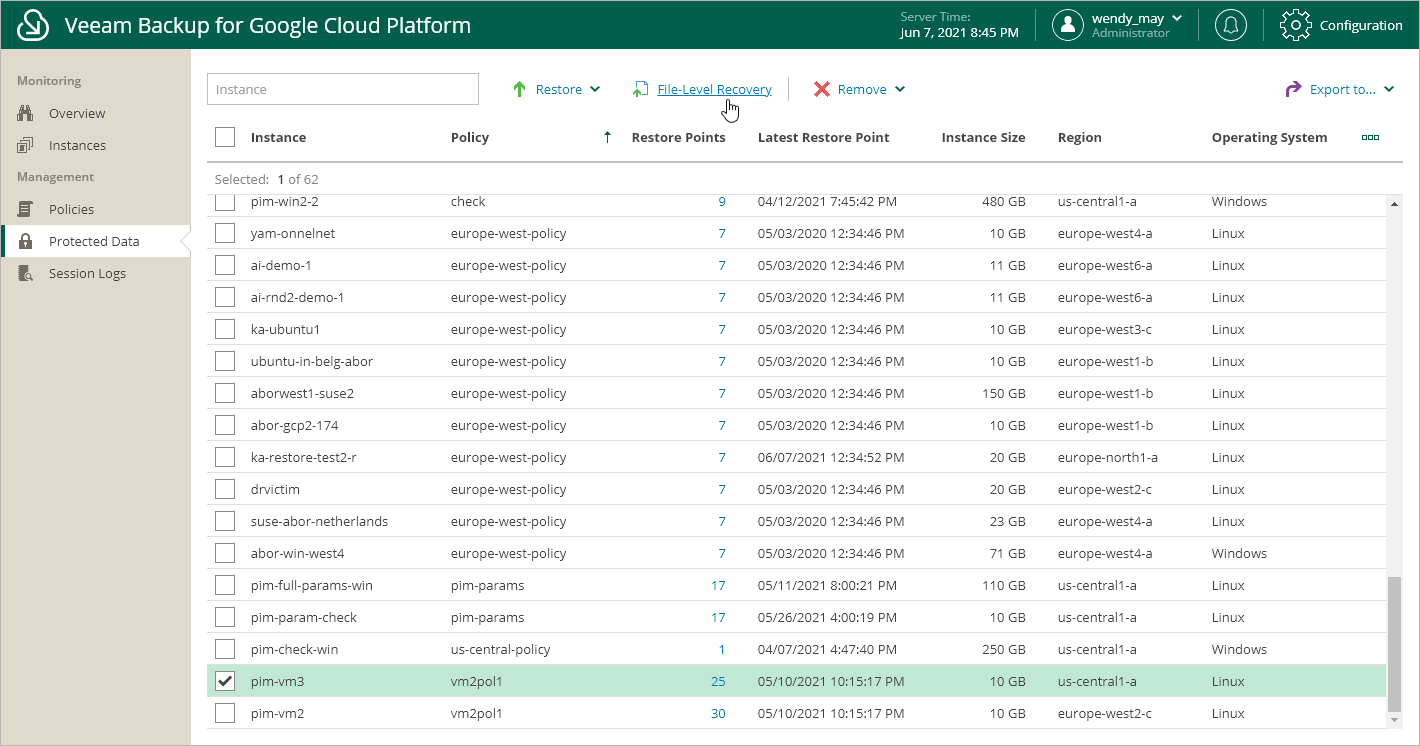This screenshot has height=746, width=1420.
Task: Check the pim-vm2 row checkbox
Action: (x=225, y=713)
